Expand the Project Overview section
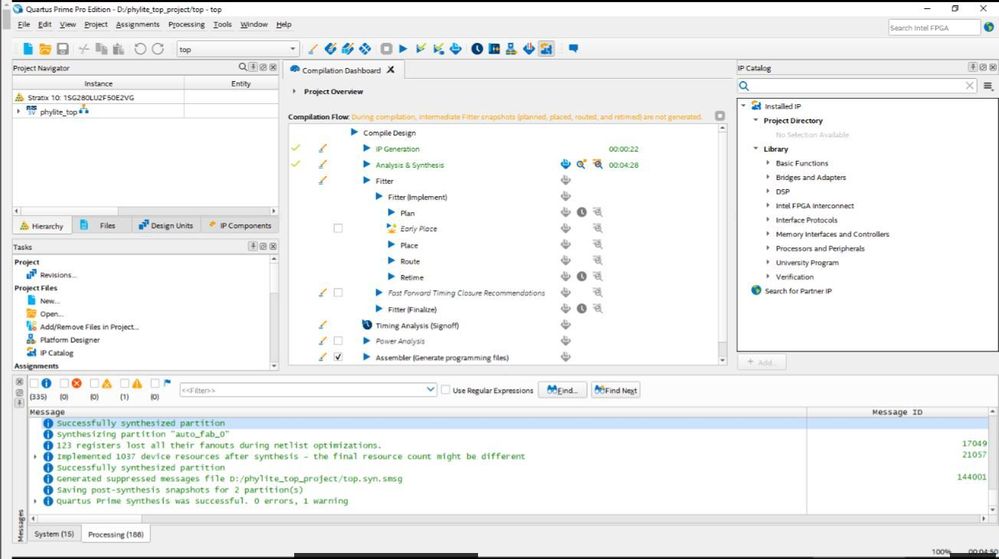The height and width of the screenshot is (559, 999). [x=294, y=91]
